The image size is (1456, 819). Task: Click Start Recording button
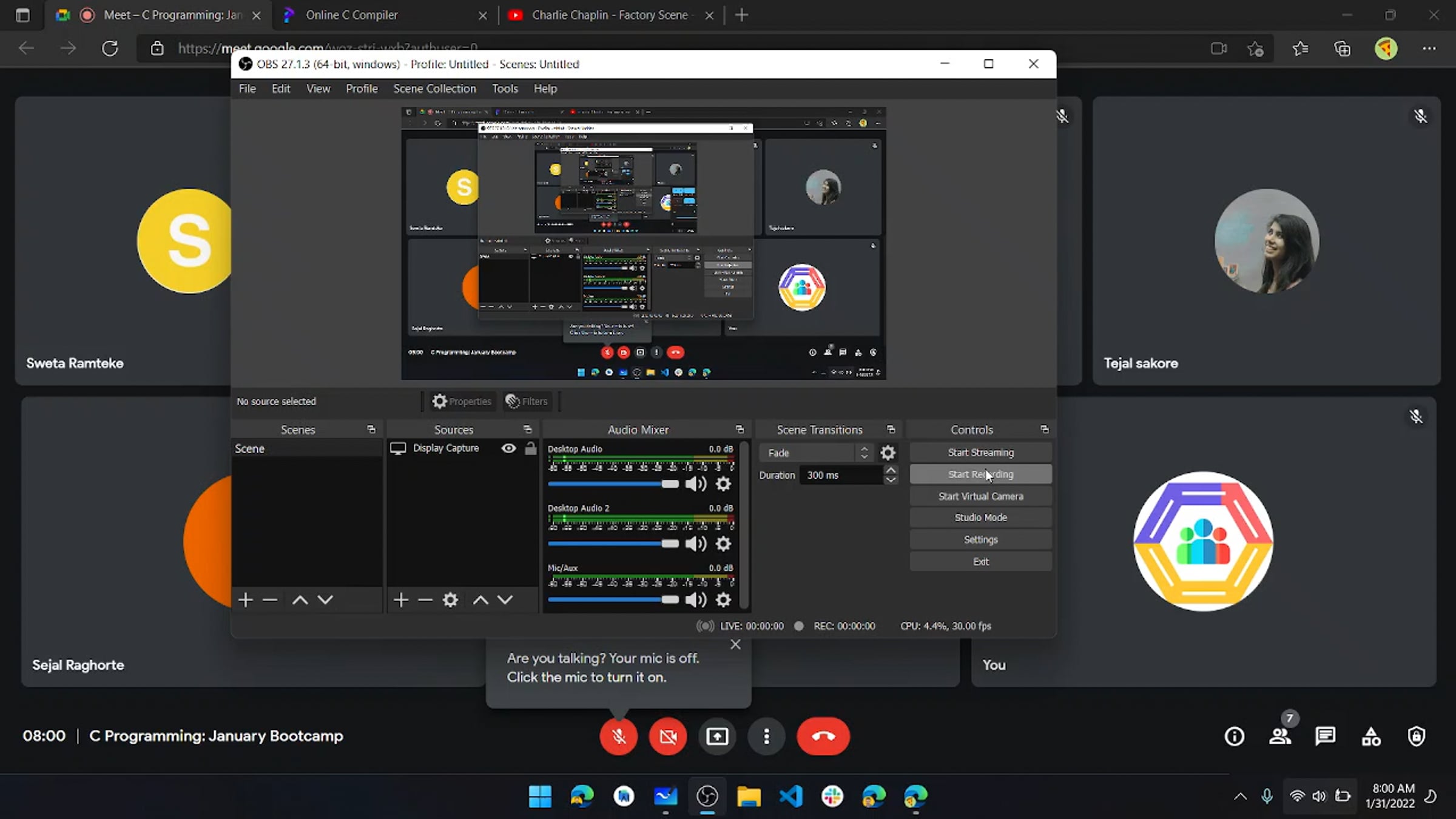coord(980,474)
